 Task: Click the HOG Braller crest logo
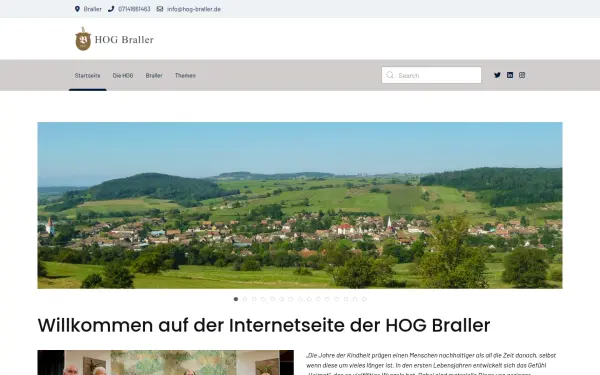[x=83, y=39]
